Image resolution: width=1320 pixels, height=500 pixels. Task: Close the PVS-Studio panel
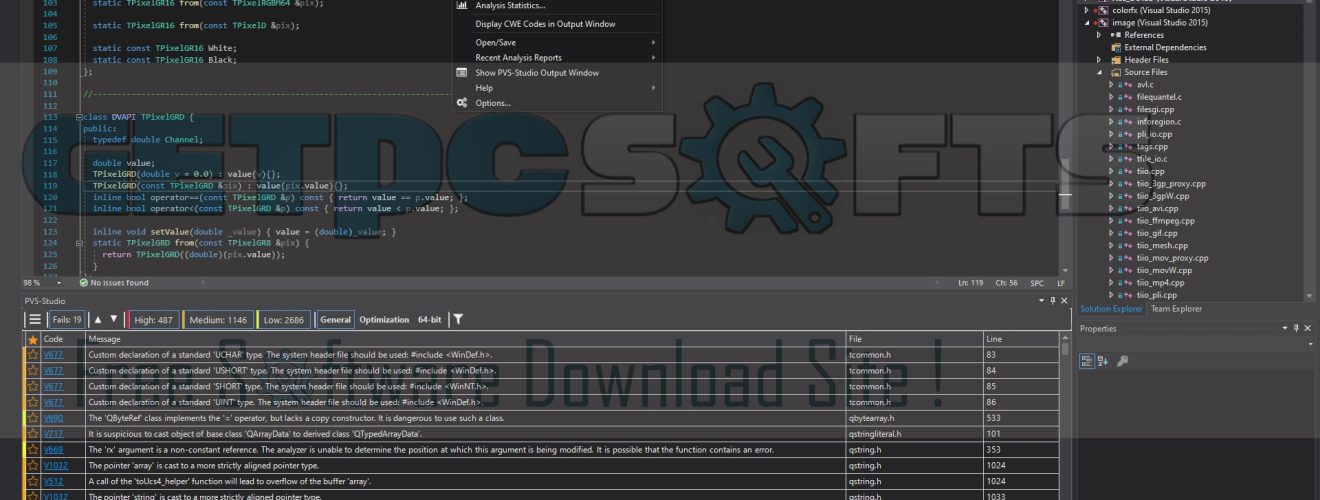1064,300
